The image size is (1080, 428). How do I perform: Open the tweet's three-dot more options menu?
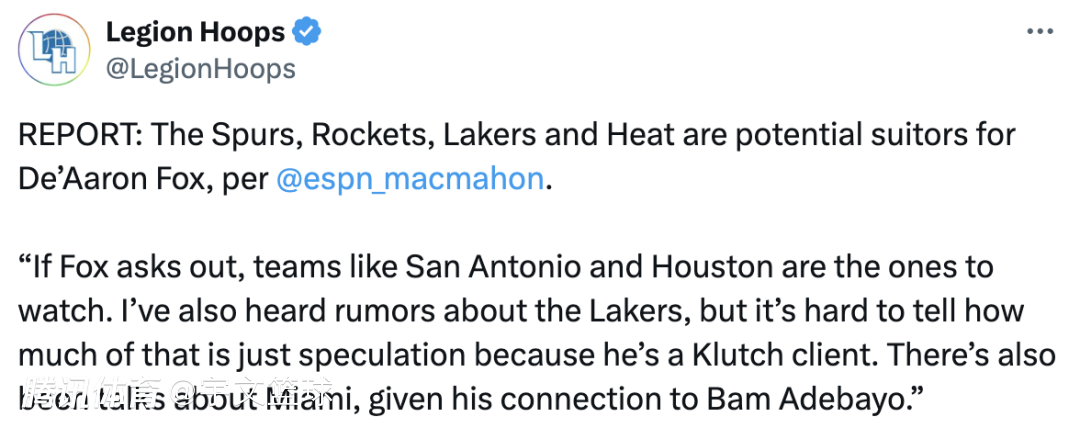click(x=1040, y=31)
